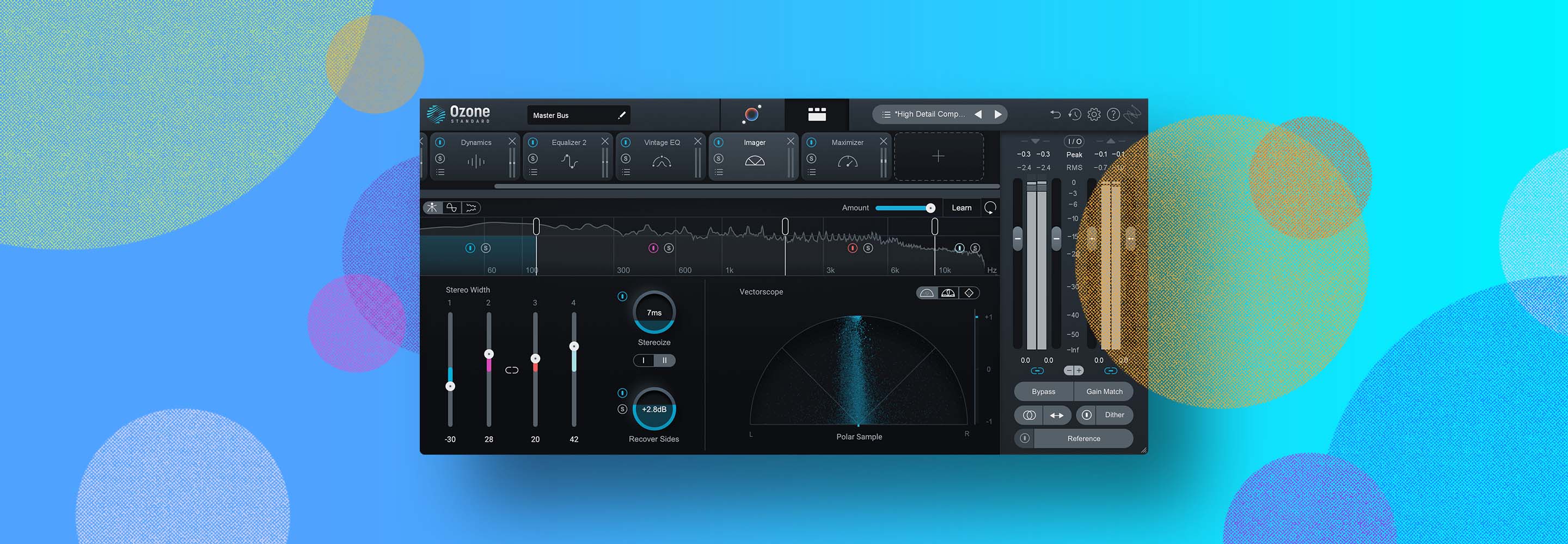Click the Bypass button
Screen dimensions: 1568x544
(x=1043, y=392)
